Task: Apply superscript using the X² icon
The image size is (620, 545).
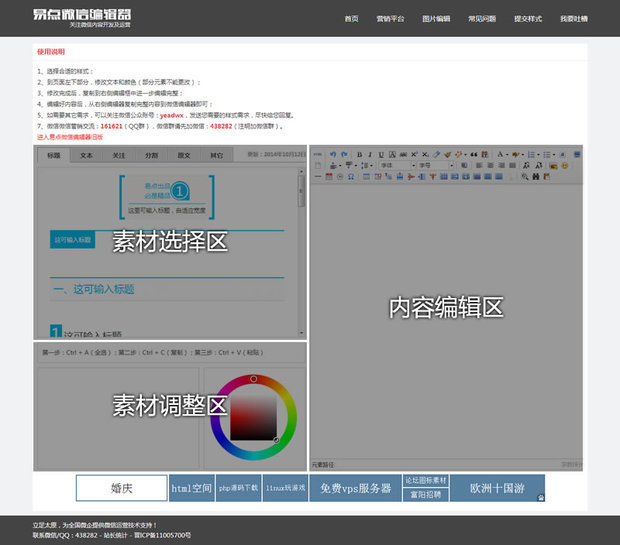Action: tap(414, 155)
